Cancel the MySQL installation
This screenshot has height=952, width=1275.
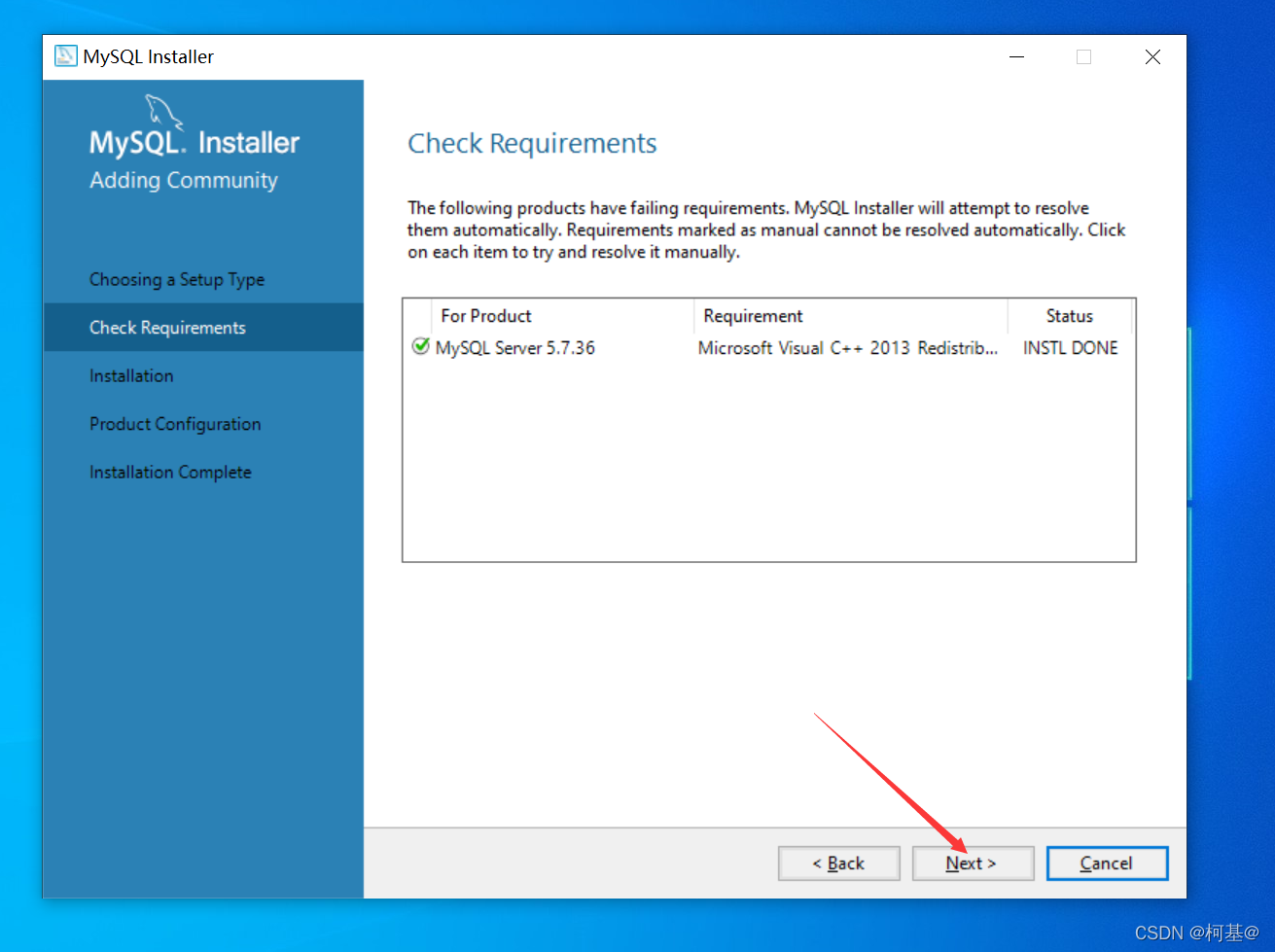[1107, 864]
